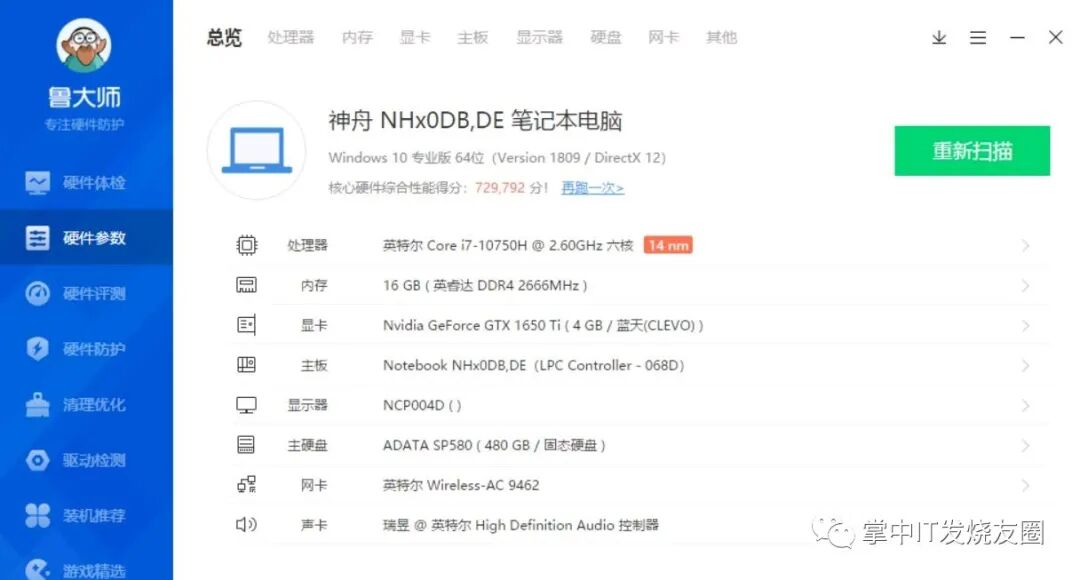Click the ADATA SP580 480 GB text
The height and width of the screenshot is (580, 1080).
[494, 445]
